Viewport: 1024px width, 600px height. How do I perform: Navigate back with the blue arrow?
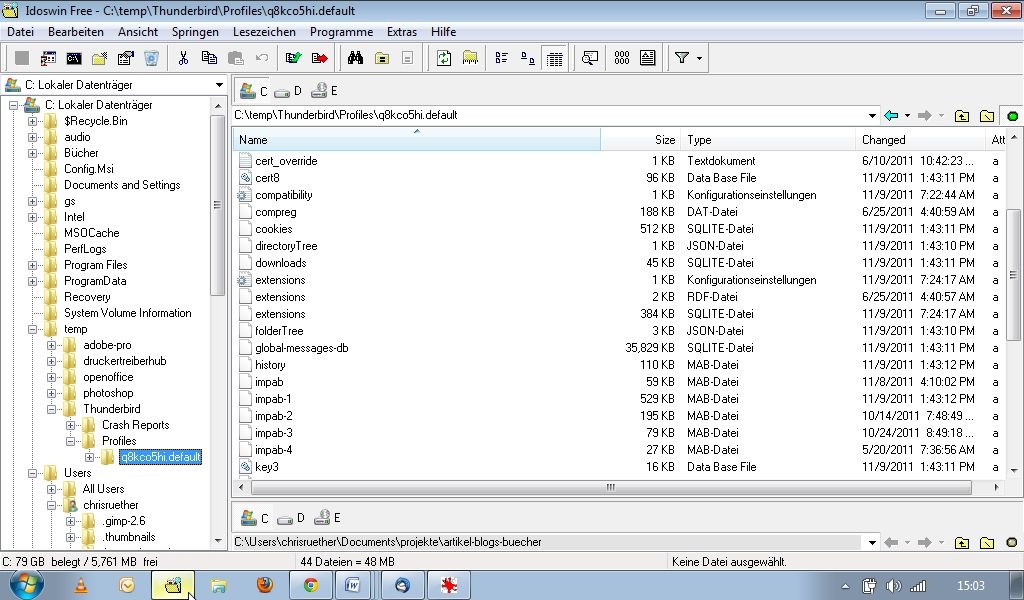pos(891,116)
